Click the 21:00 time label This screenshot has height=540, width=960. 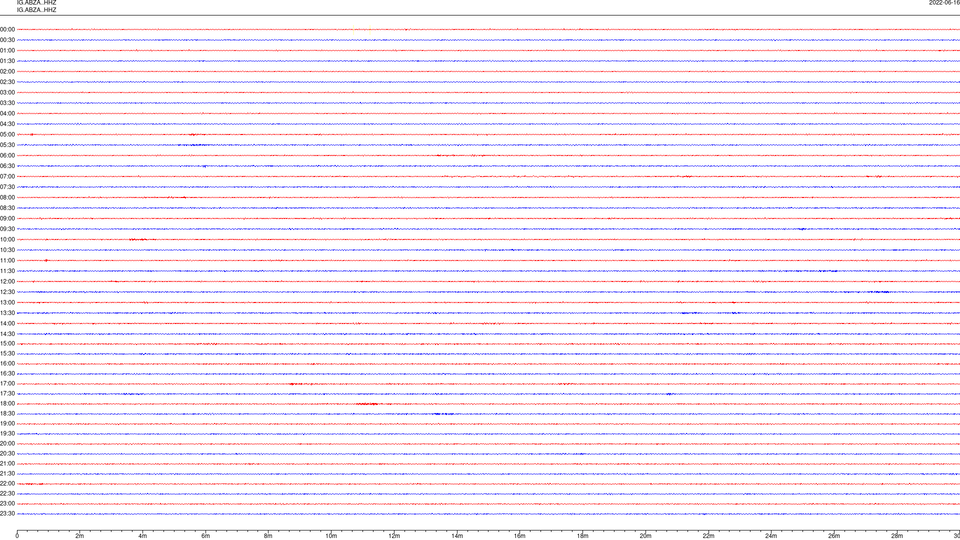point(7,464)
